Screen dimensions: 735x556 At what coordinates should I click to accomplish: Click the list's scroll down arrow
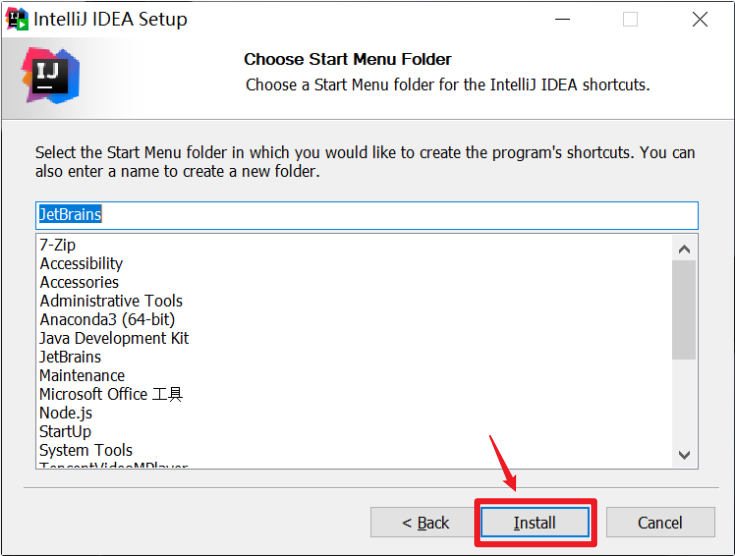pyautogui.click(x=684, y=455)
